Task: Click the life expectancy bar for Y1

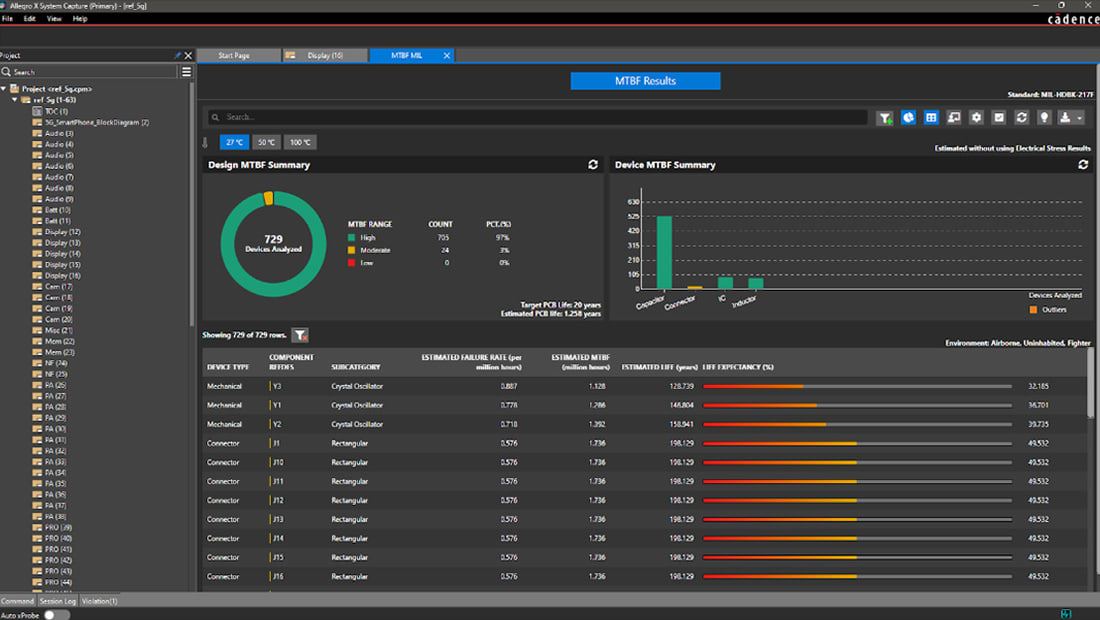Action: tap(857, 405)
